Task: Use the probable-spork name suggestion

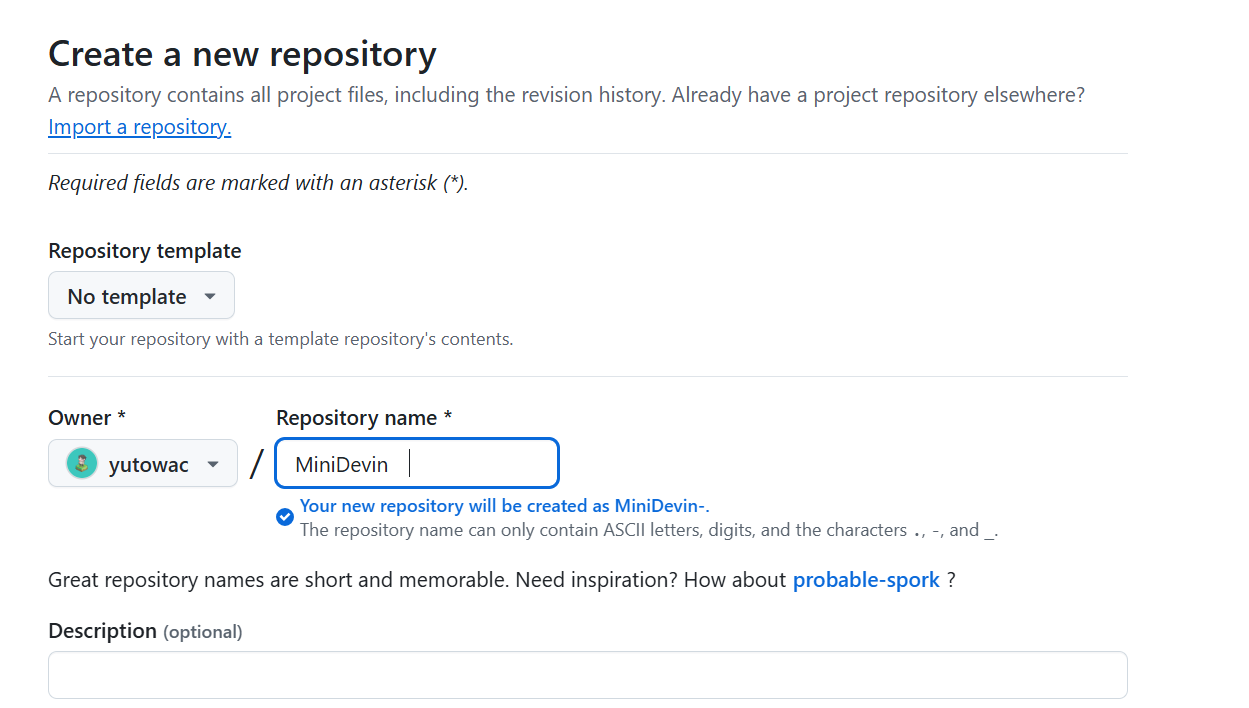Action: click(866, 580)
